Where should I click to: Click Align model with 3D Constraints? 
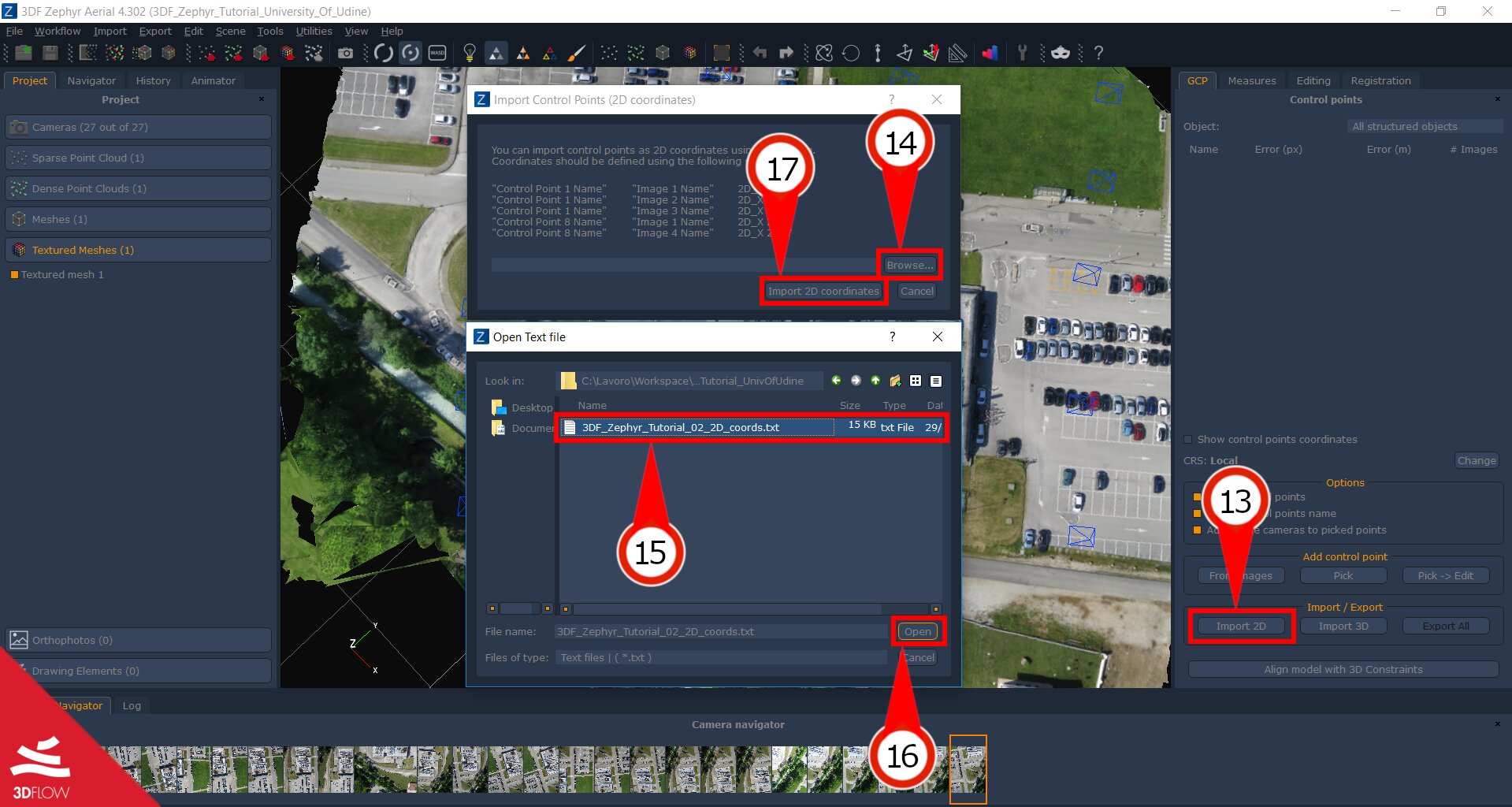click(x=1343, y=669)
